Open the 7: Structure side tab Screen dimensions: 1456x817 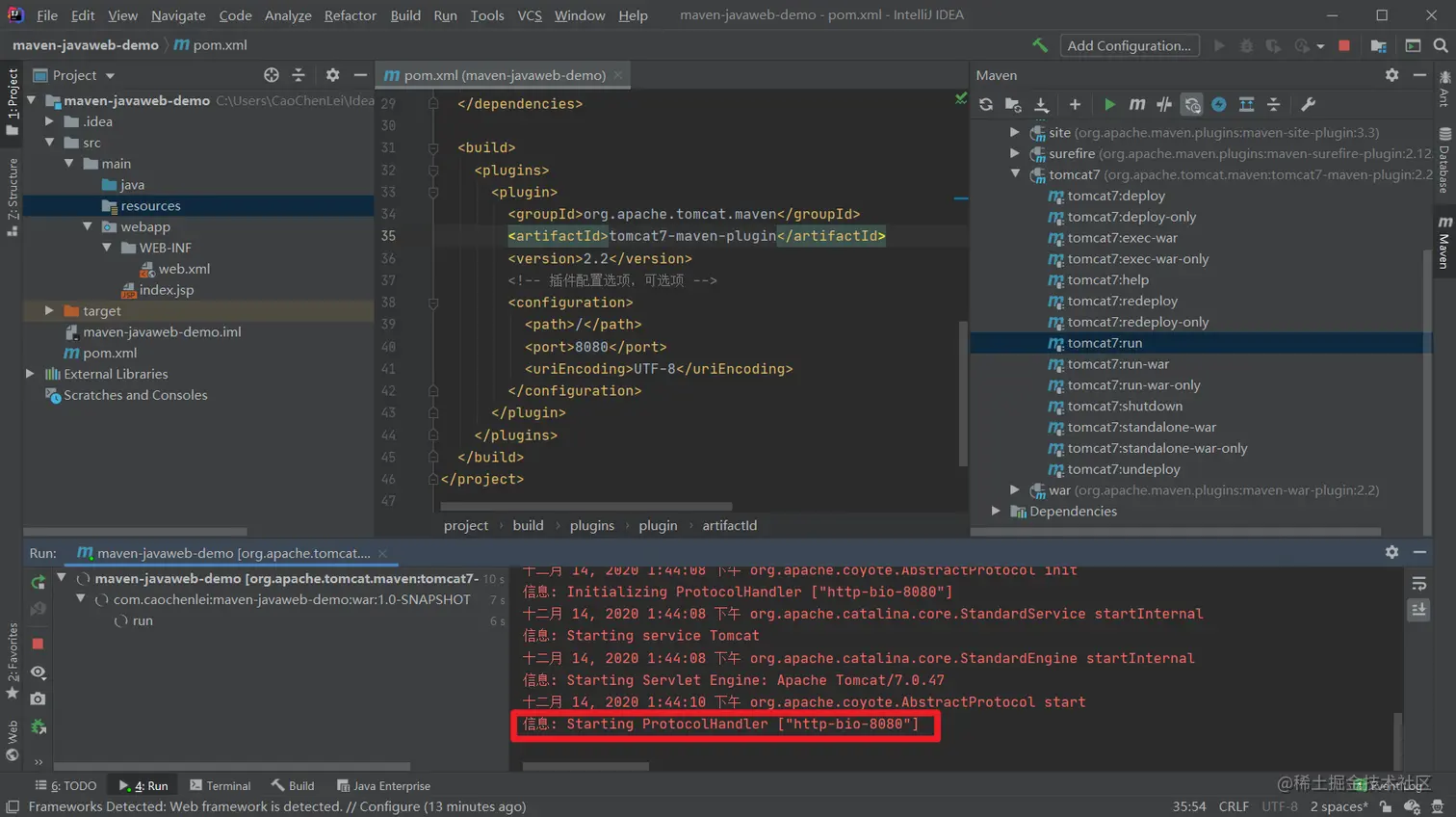pos(13,196)
